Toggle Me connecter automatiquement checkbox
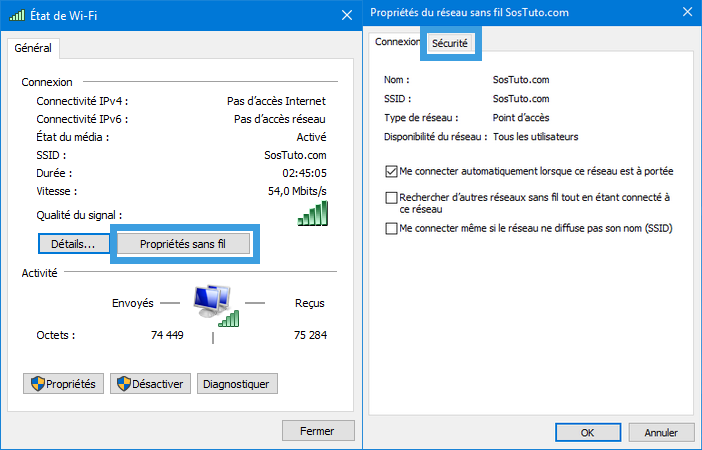702x450 pixels. click(391, 171)
